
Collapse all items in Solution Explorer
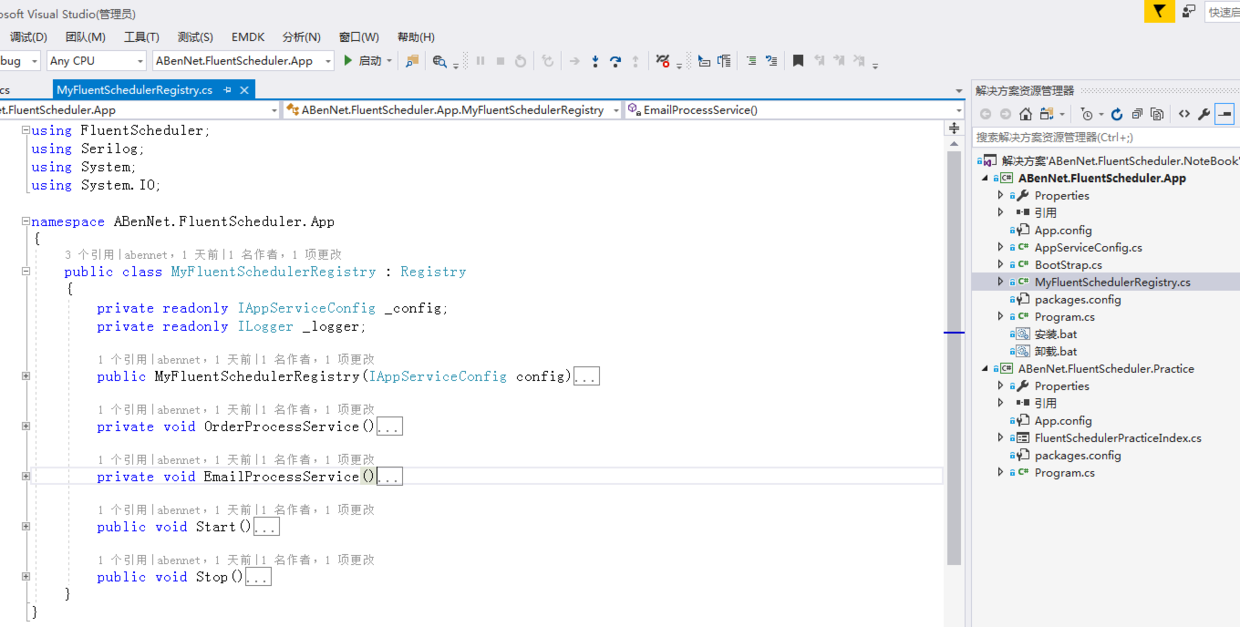click(x=1137, y=114)
